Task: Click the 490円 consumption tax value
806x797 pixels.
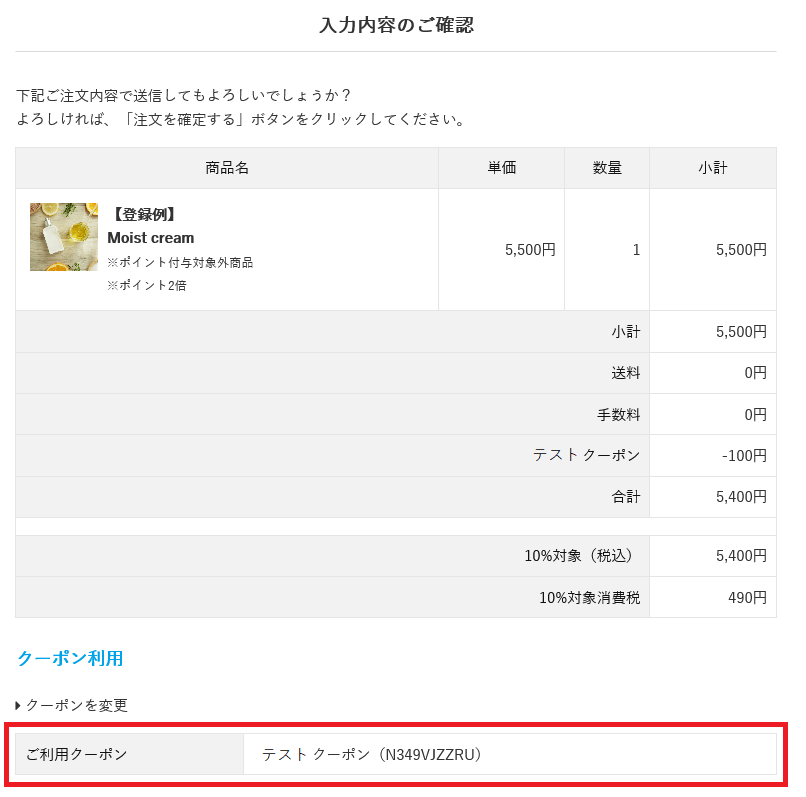Action: [x=747, y=598]
